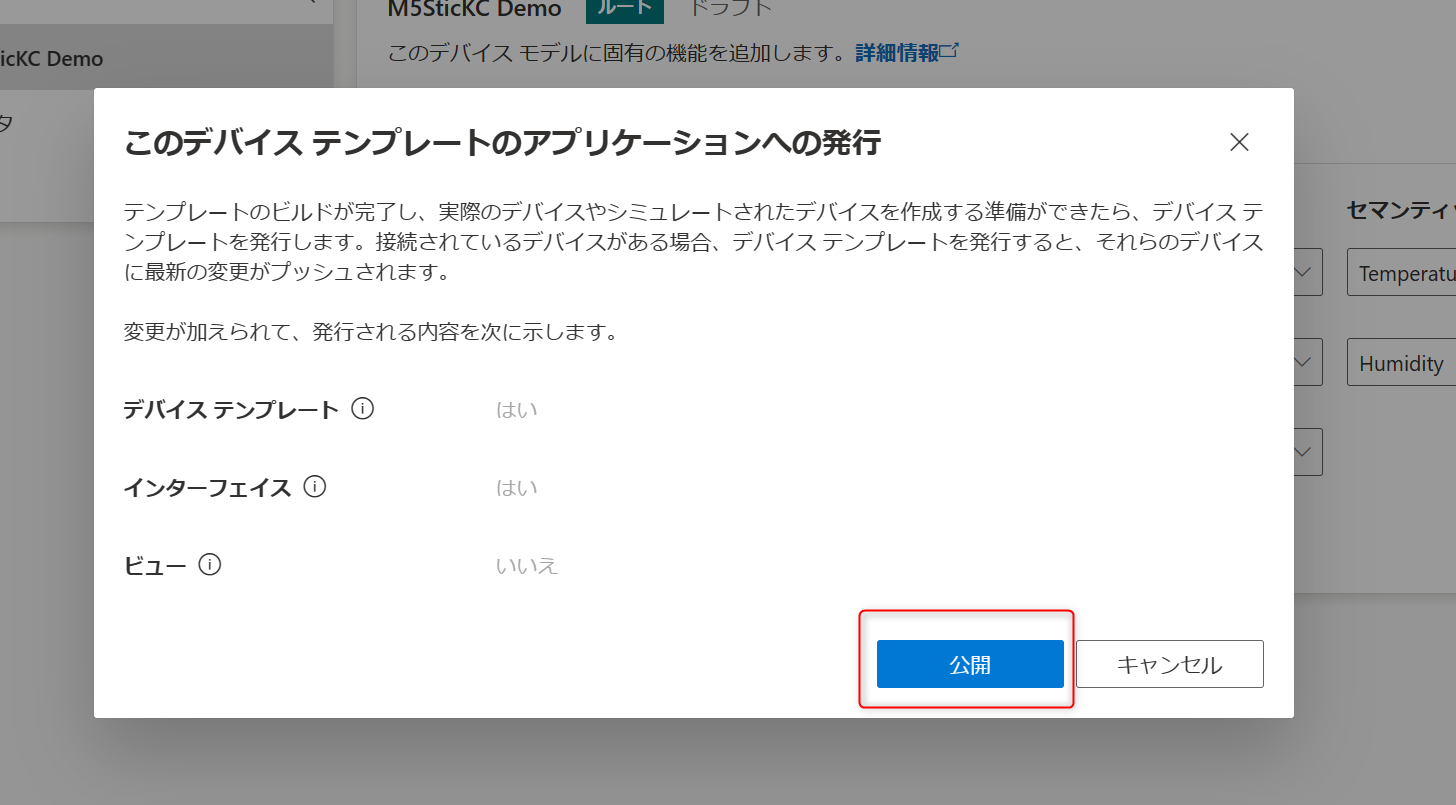Image resolution: width=1456 pixels, height=805 pixels.
Task: Click the ドラフト status label
Action: [x=731, y=8]
